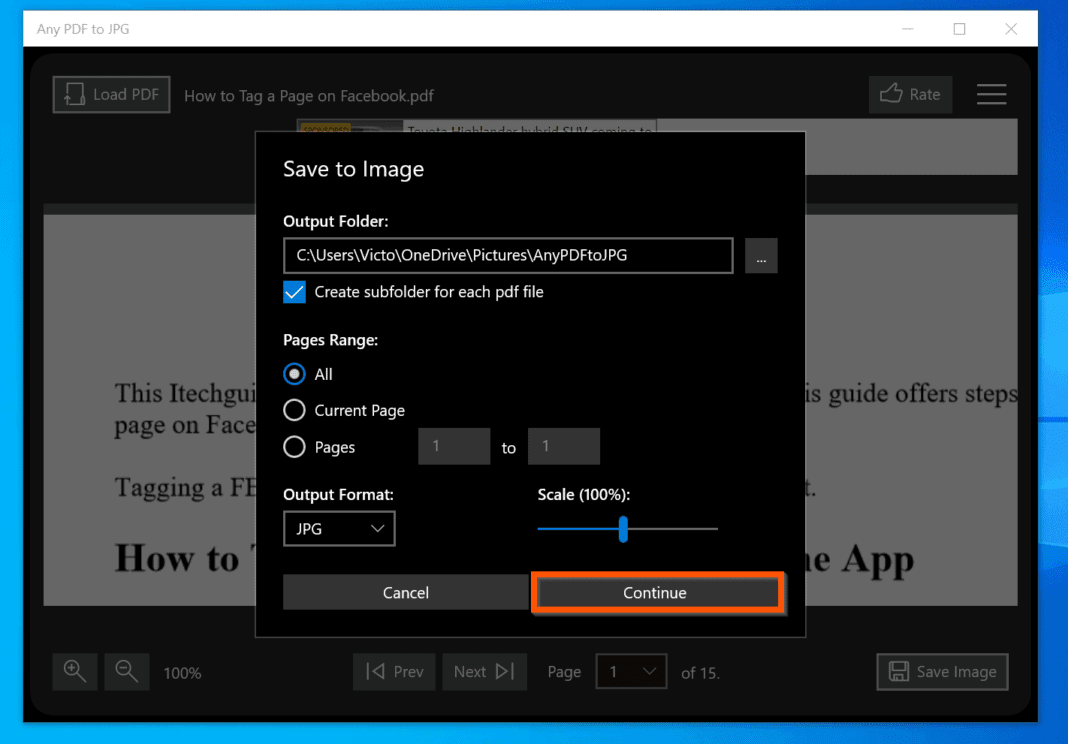Open the hamburger menu

coord(991,94)
